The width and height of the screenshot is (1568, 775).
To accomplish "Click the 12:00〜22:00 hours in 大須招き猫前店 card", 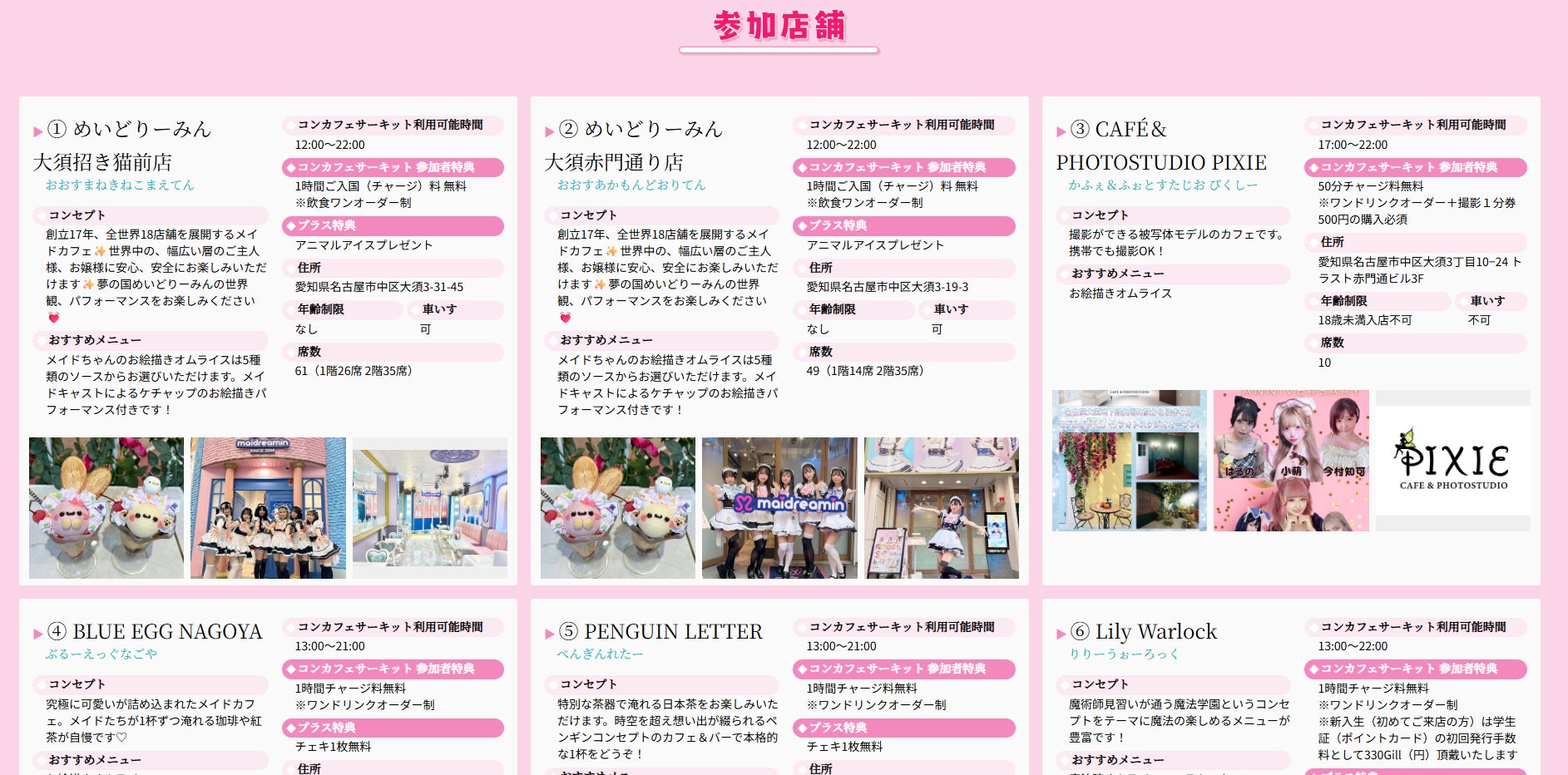I will 330,145.
